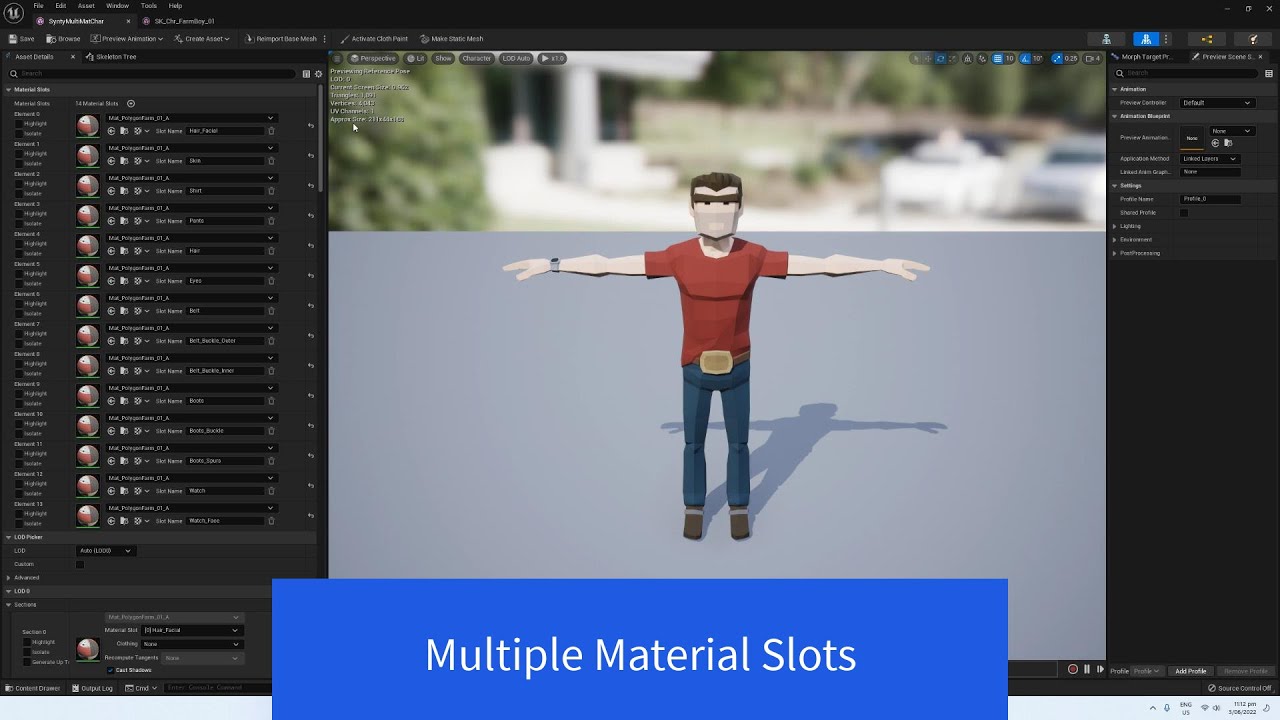Enable Highlight for Element 0
Screen dimensions: 1280x720
[x=19, y=124]
